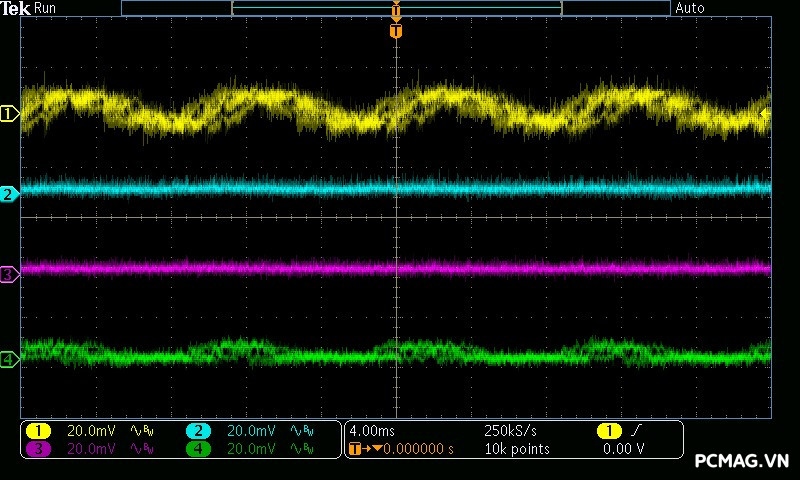The width and height of the screenshot is (800, 480).
Task: Click the record view bar at top
Action: pos(396,8)
